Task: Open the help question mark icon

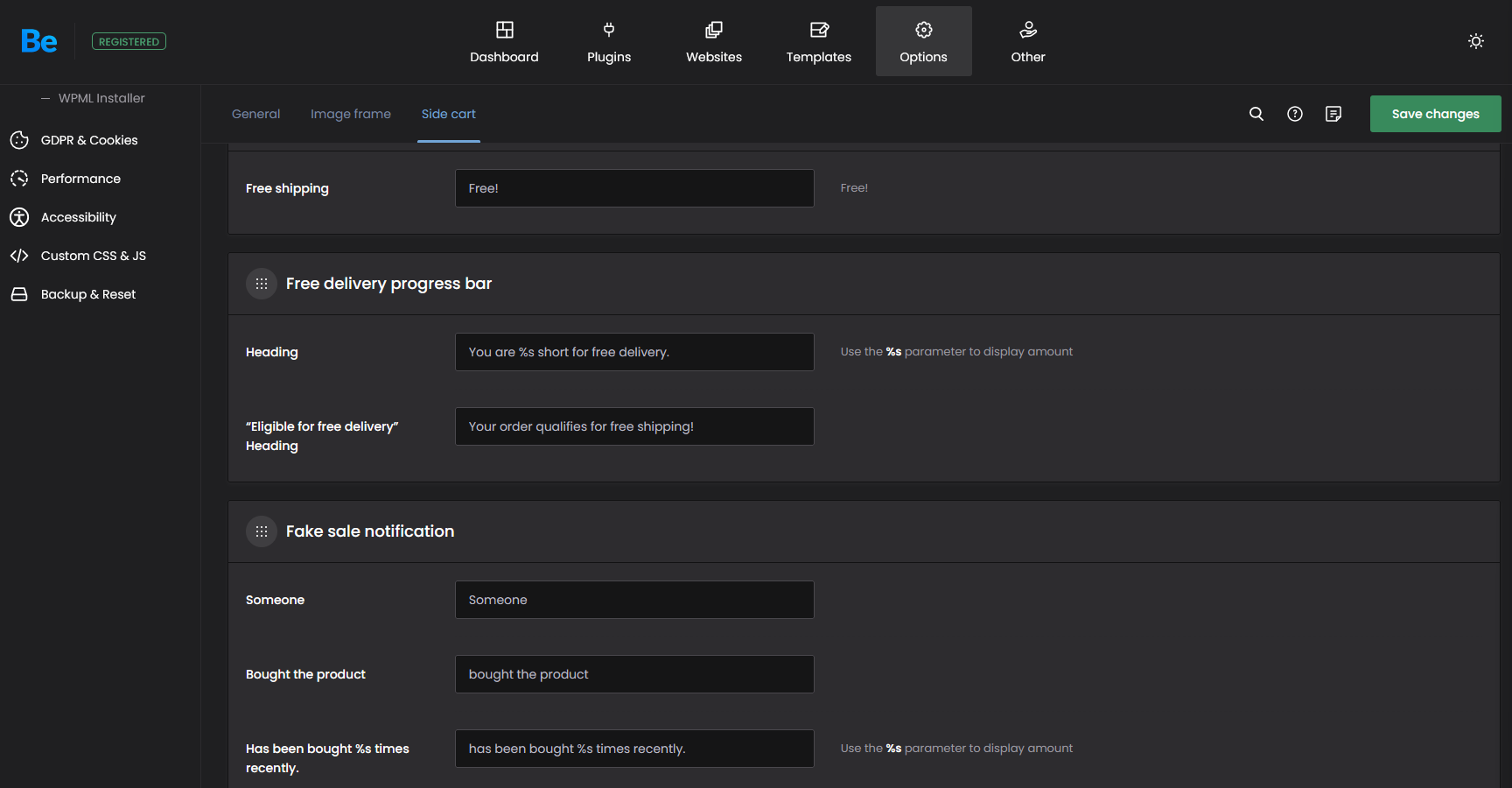Action: point(1295,114)
